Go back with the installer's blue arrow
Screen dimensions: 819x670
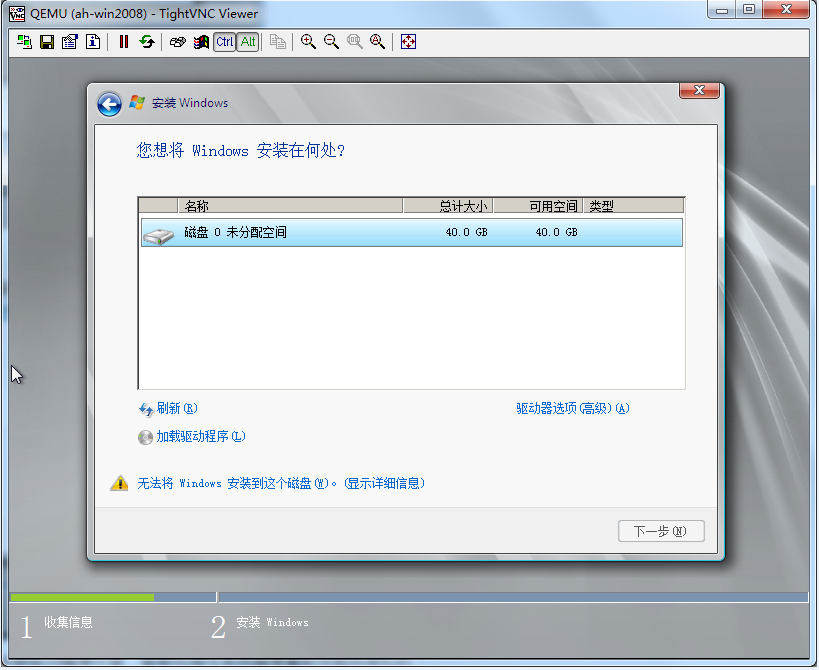coord(109,104)
